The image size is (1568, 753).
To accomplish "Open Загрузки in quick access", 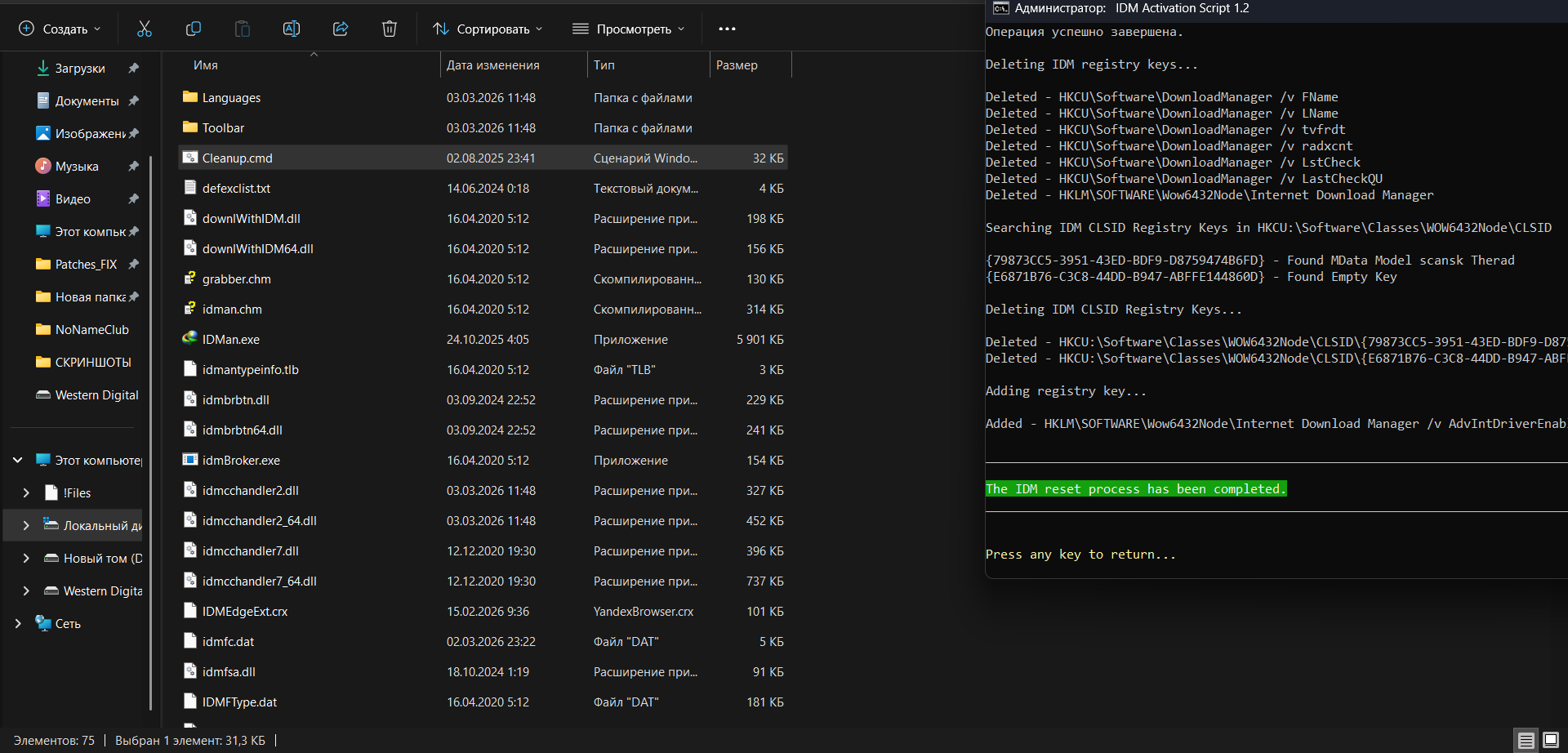I will [x=79, y=69].
